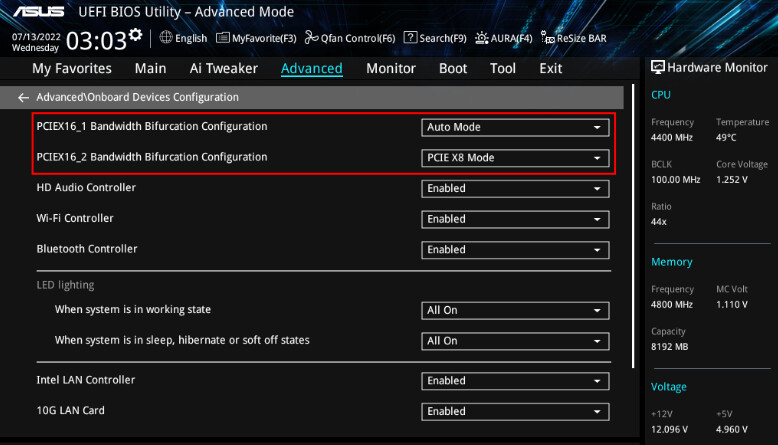Image resolution: width=778 pixels, height=445 pixels.
Task: Click the 49°C temperature value
Action: tap(726, 138)
